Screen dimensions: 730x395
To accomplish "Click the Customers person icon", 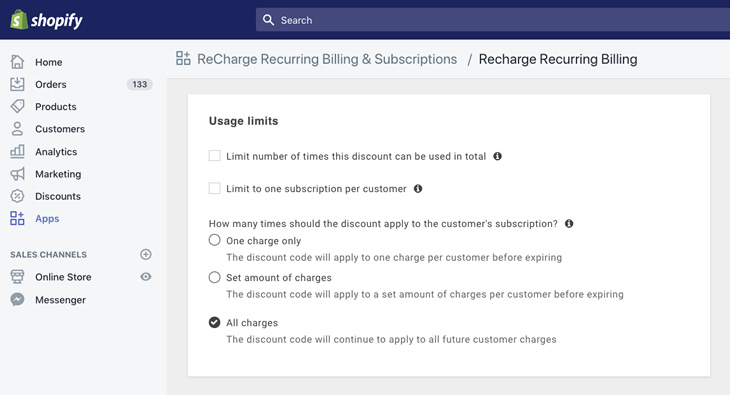I will coord(17,129).
